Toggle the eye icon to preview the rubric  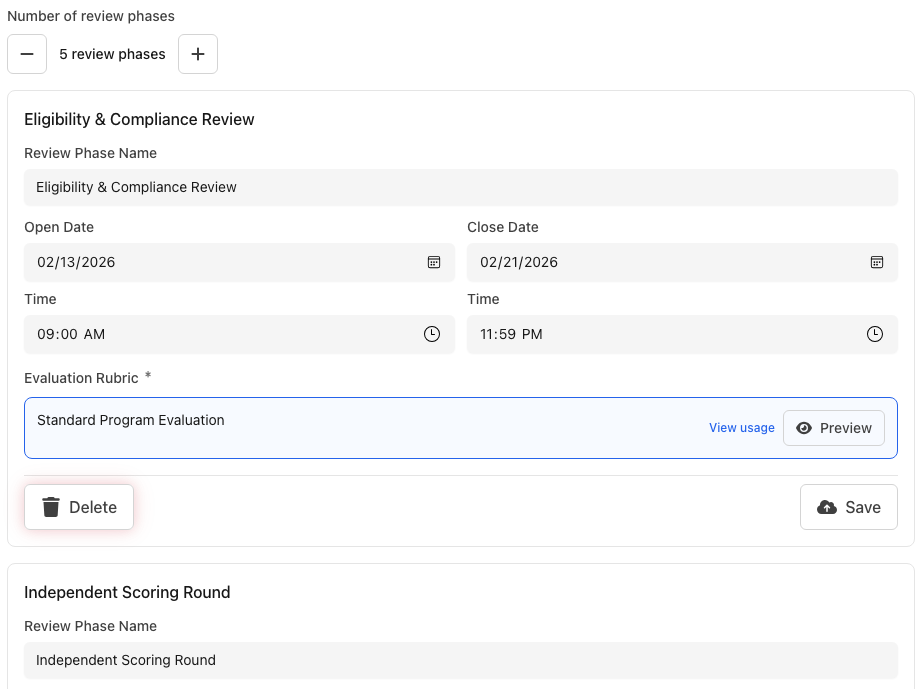point(804,428)
